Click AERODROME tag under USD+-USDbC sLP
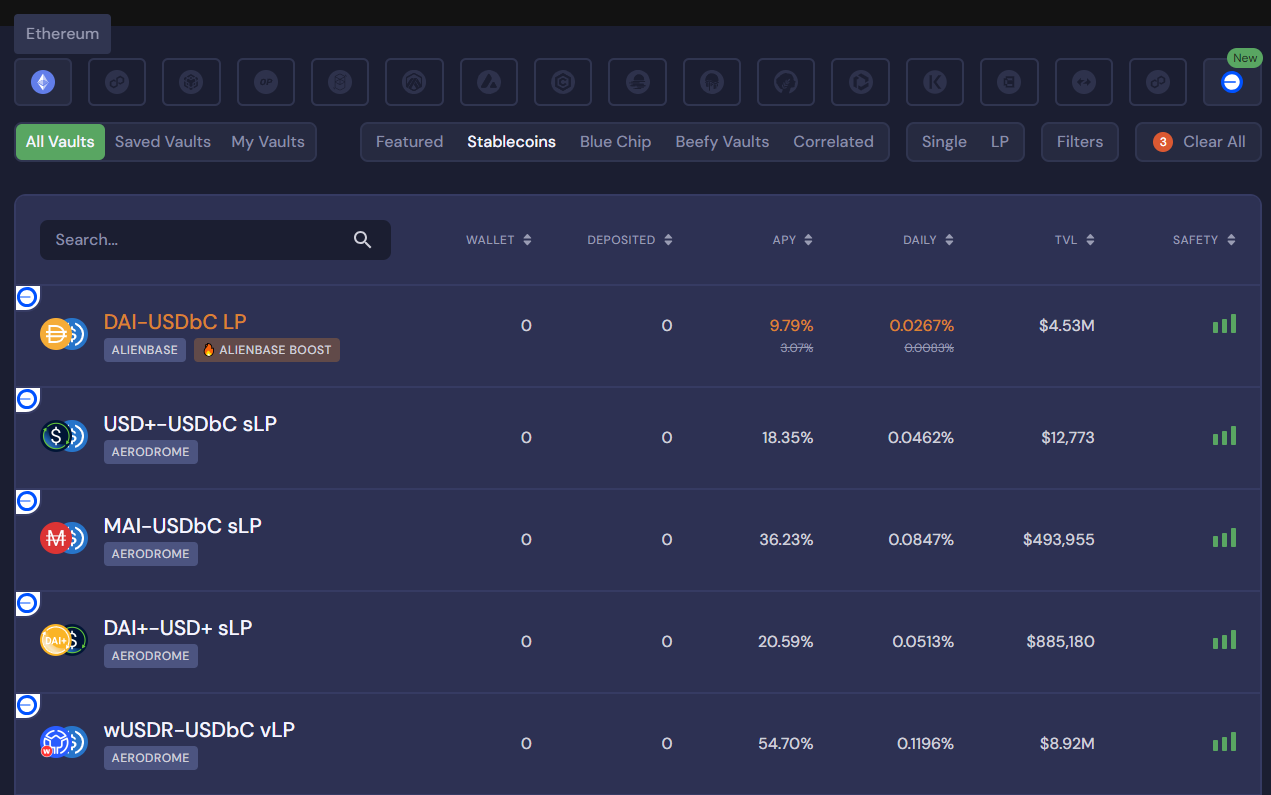The height and width of the screenshot is (795, 1271). tap(151, 452)
